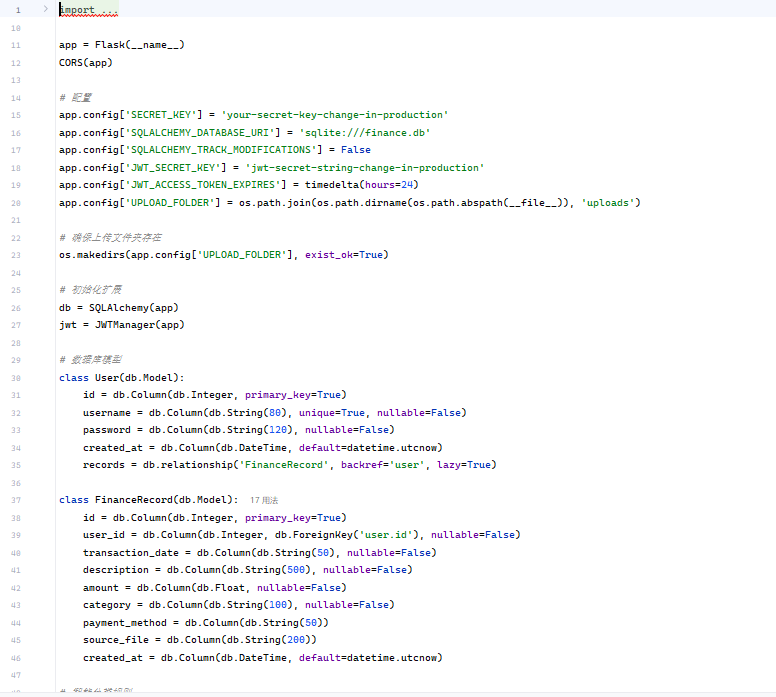Click the 'password' column definition

[239, 430]
